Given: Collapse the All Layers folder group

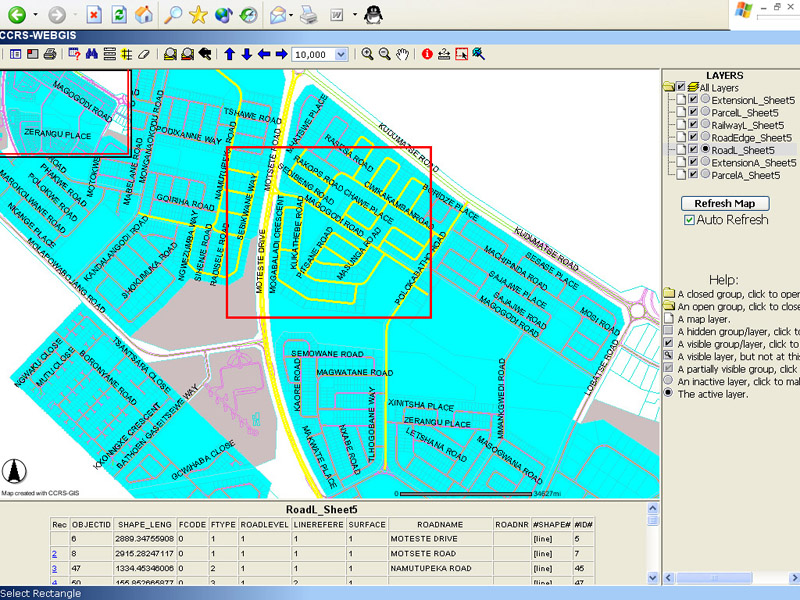Looking at the screenshot, I should pos(668,88).
